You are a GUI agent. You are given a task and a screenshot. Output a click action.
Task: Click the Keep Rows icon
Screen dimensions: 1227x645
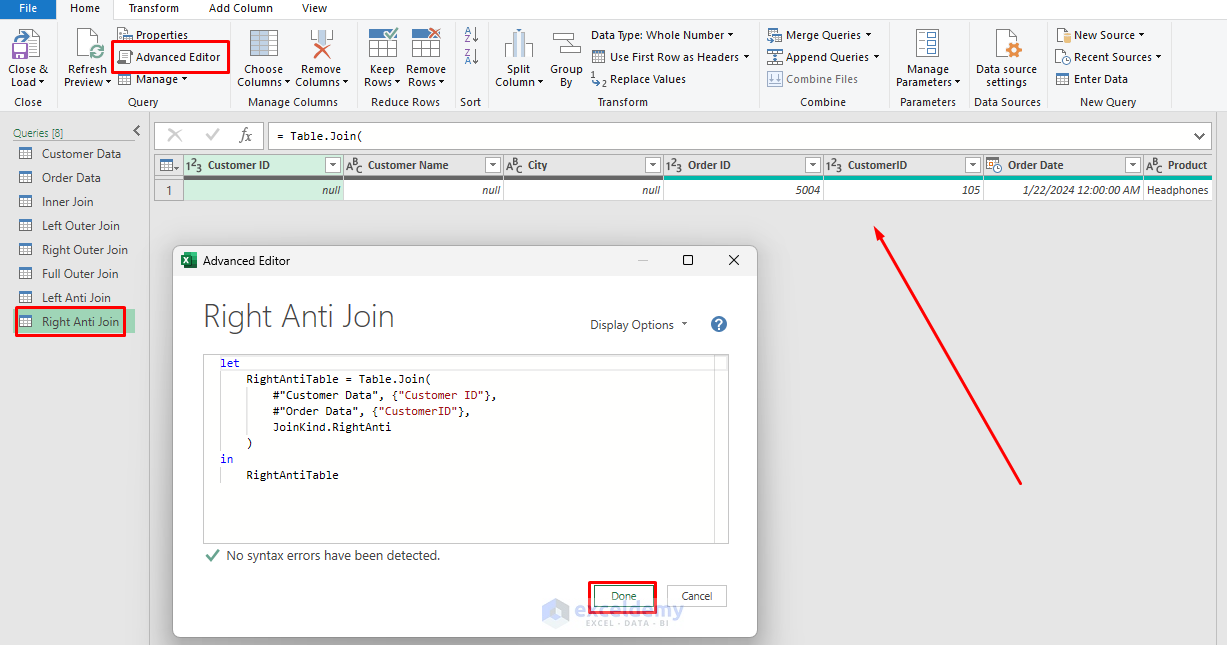[x=383, y=44]
